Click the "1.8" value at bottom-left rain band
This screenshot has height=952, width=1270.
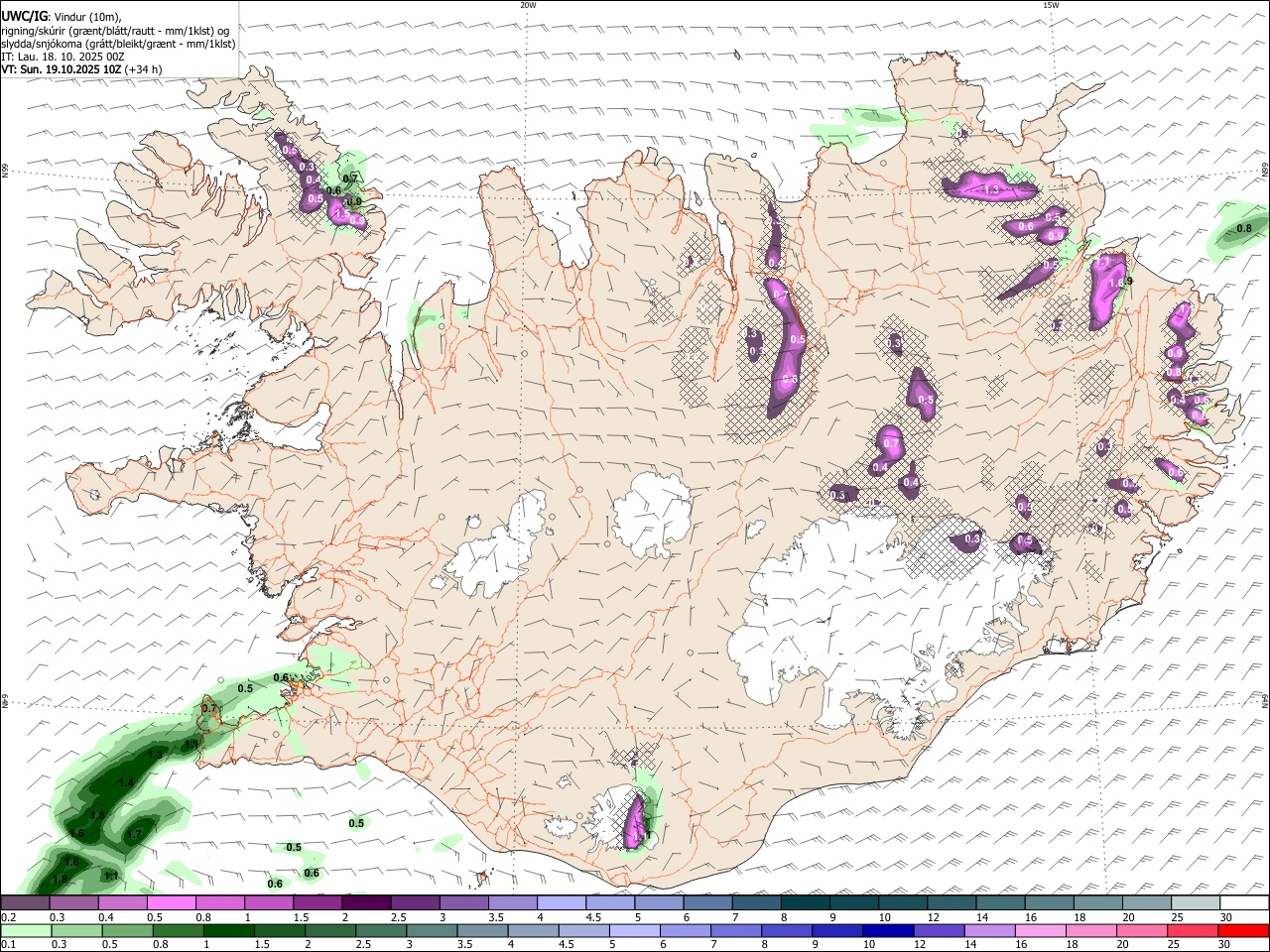click(x=59, y=879)
